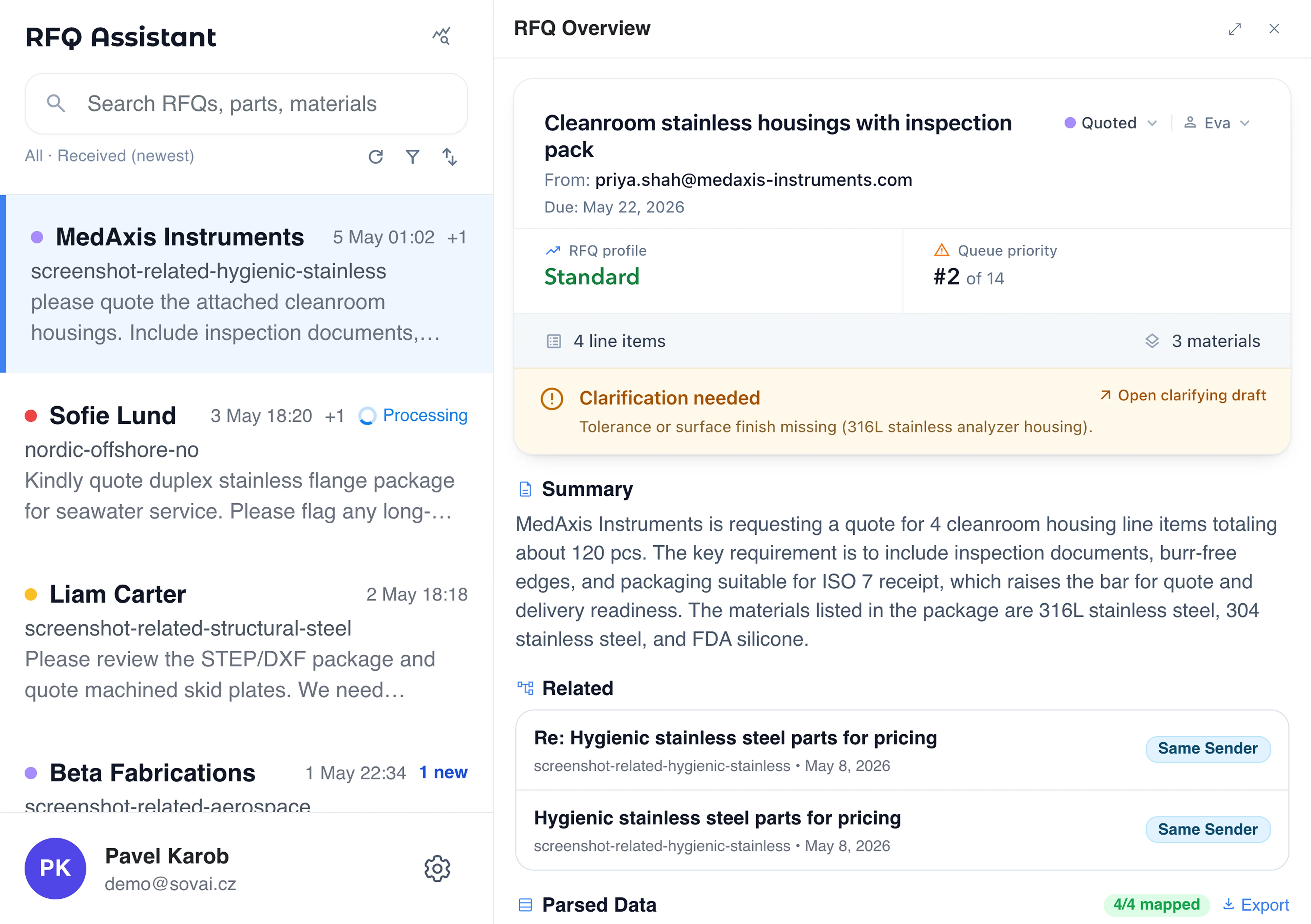This screenshot has width=1311, height=924.
Task: Open settings via the gear icon
Action: (437, 869)
